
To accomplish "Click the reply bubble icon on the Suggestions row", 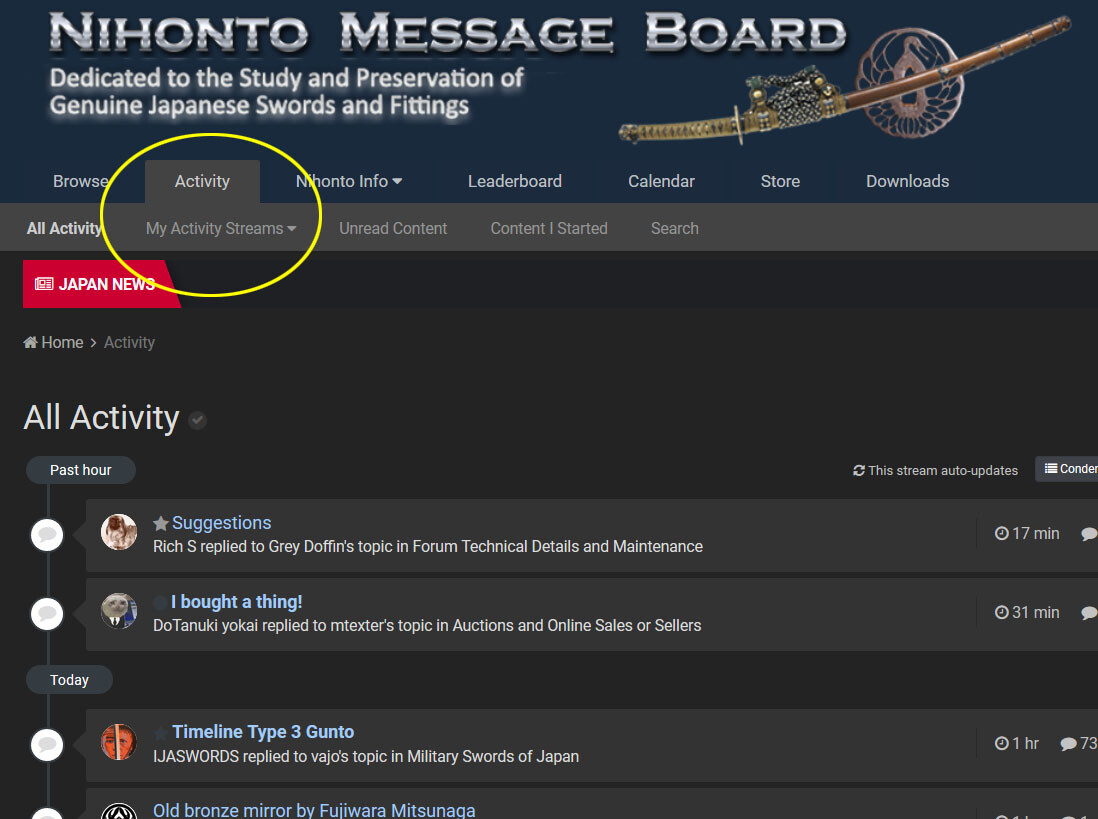I will point(1089,534).
